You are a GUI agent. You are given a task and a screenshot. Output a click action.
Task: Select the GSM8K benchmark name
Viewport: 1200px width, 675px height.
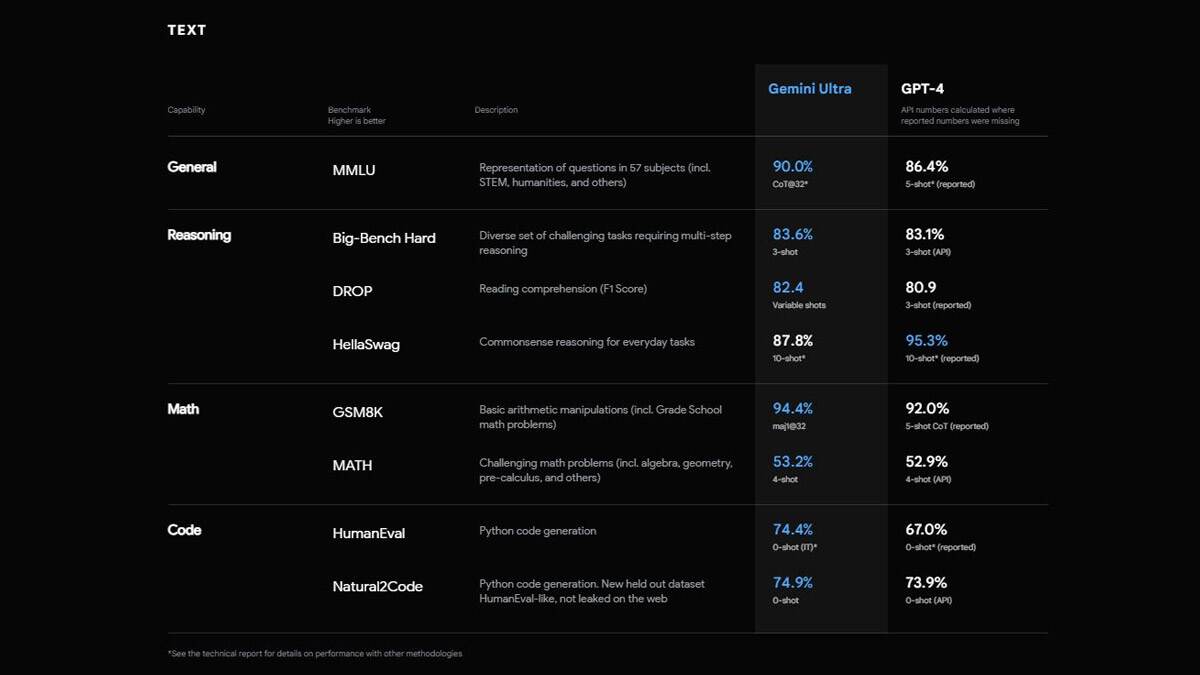click(x=357, y=412)
